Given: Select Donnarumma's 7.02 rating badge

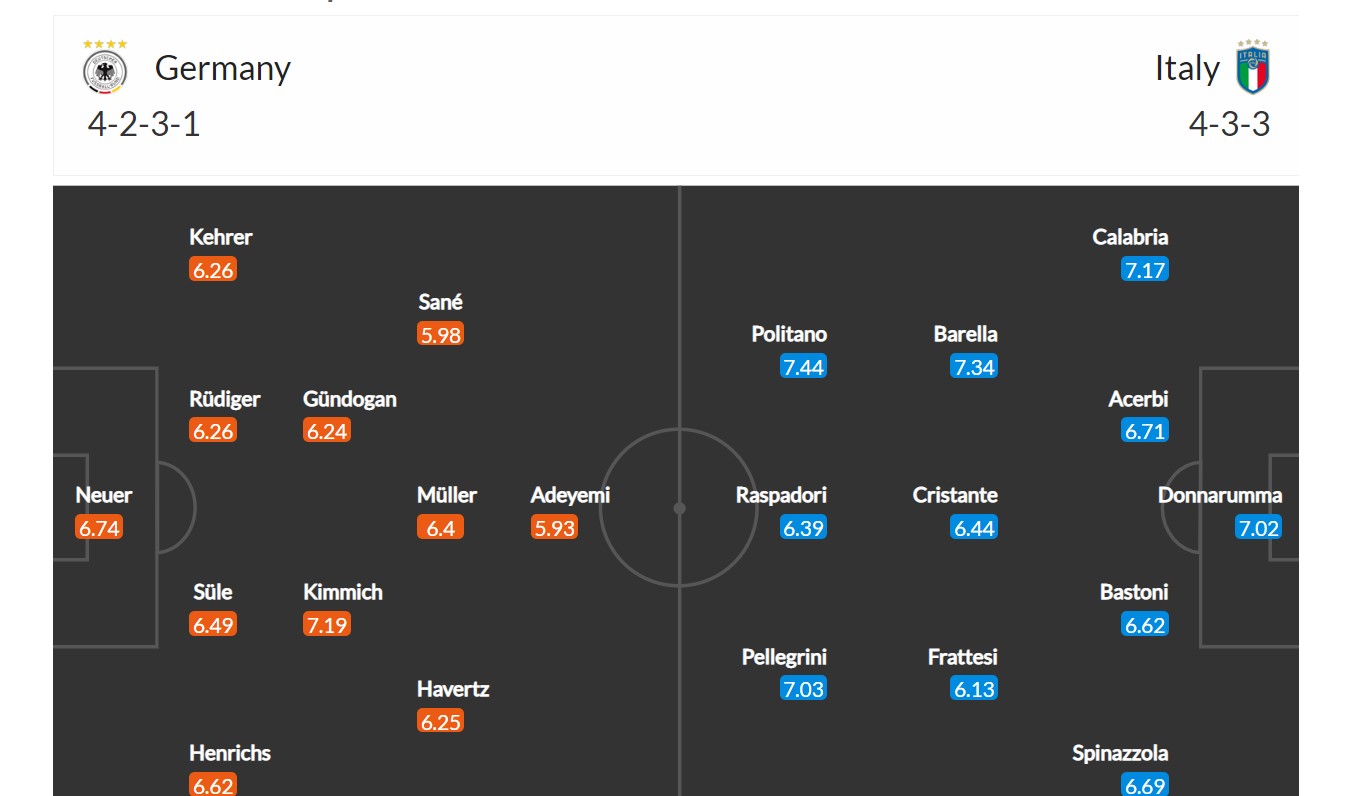Looking at the screenshot, I should pyautogui.click(x=1258, y=528).
